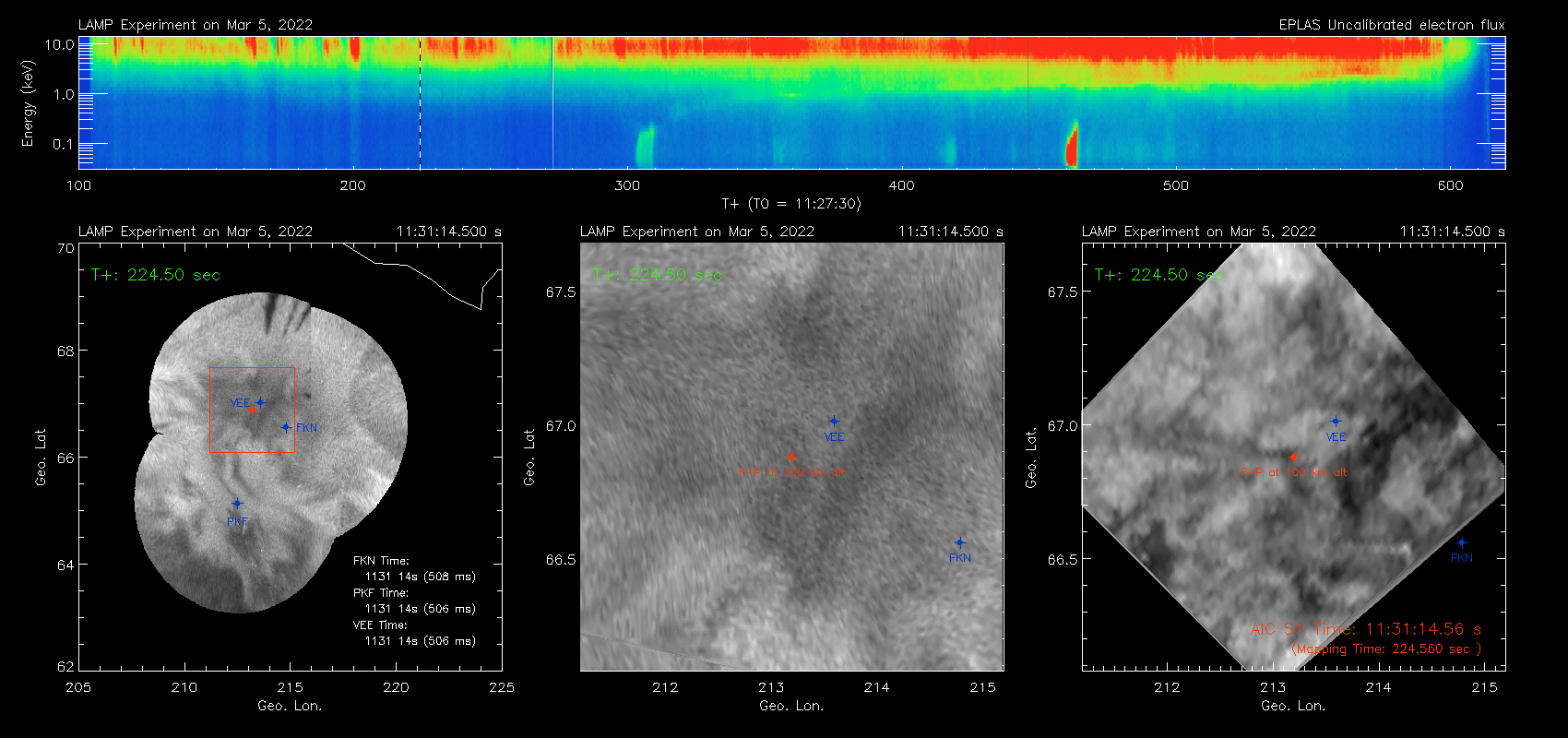Click the '66.5' latitude tick of AIC diamond panel
This screenshot has width=1568, height=738.
pyautogui.click(x=1063, y=560)
